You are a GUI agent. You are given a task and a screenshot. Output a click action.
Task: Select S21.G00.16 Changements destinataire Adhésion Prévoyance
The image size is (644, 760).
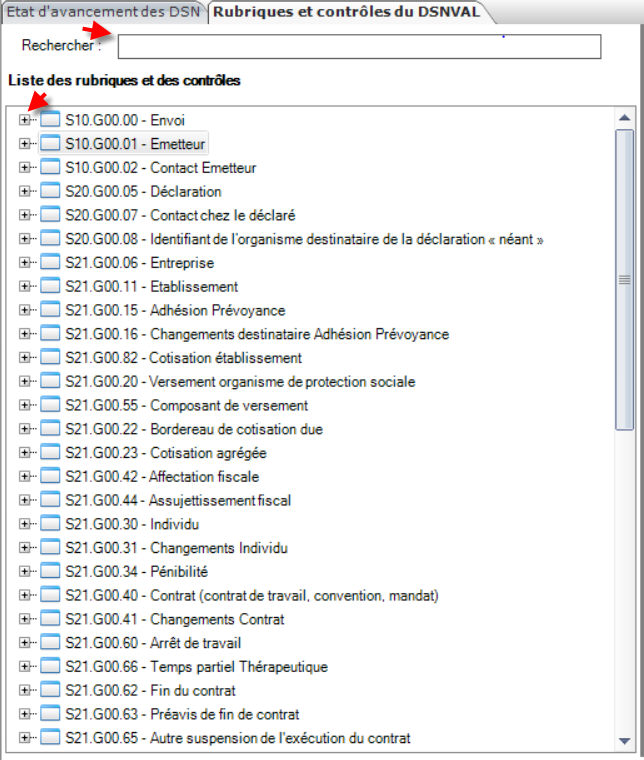(257, 334)
